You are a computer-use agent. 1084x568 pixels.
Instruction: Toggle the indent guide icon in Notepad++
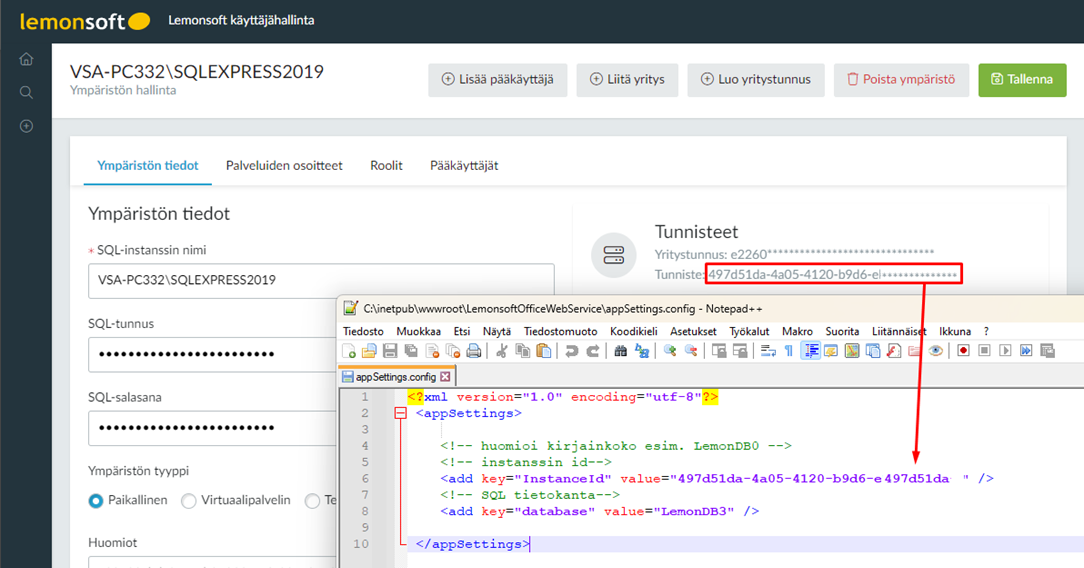(810, 351)
